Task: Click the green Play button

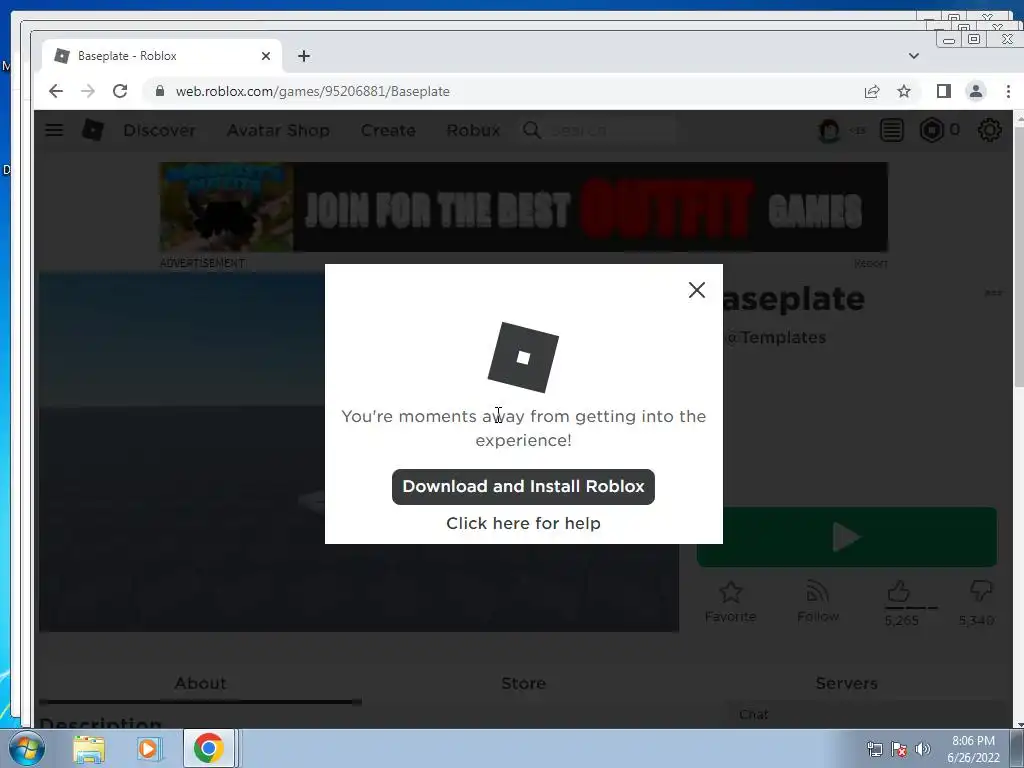Action: click(x=846, y=537)
